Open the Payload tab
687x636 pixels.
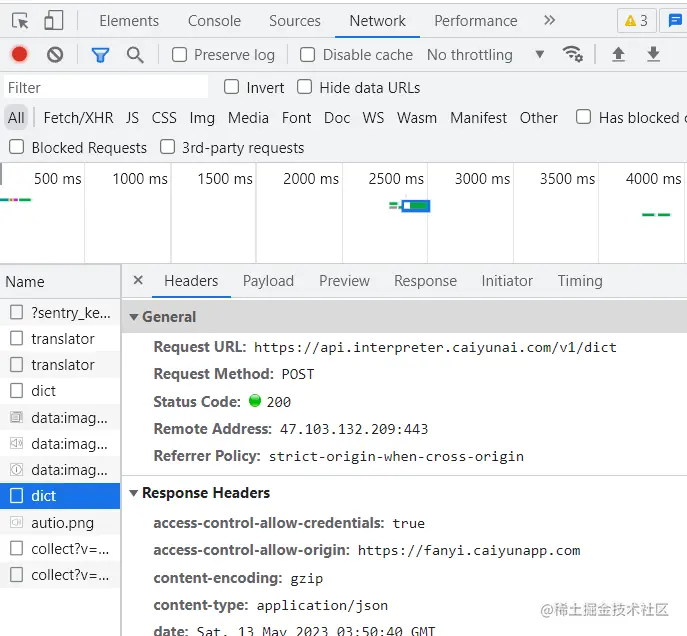click(x=269, y=281)
